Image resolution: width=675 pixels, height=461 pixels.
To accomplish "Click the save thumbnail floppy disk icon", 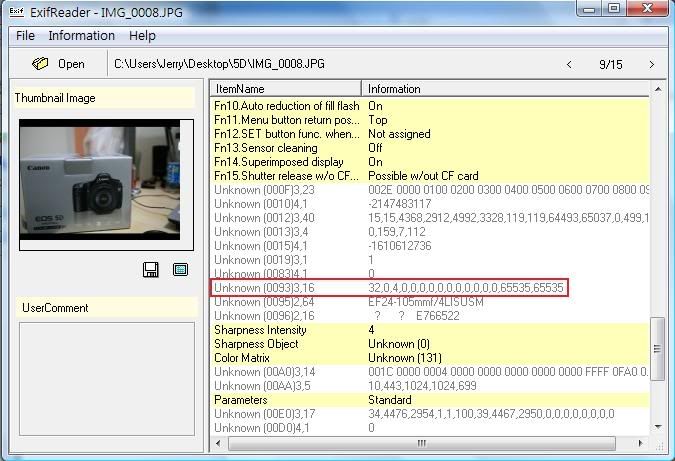I will [151, 269].
